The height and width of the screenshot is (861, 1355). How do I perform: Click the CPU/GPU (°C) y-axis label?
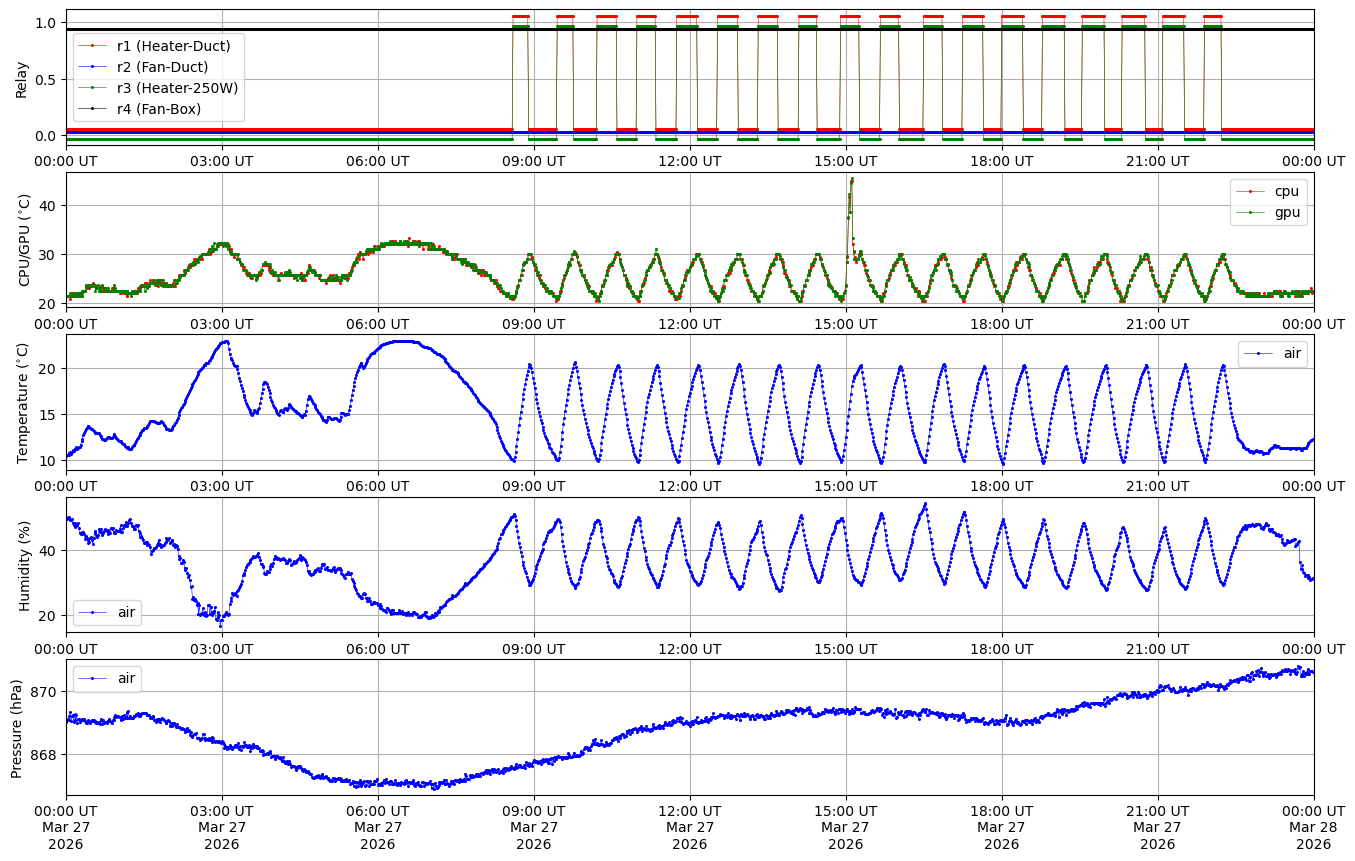[24, 240]
